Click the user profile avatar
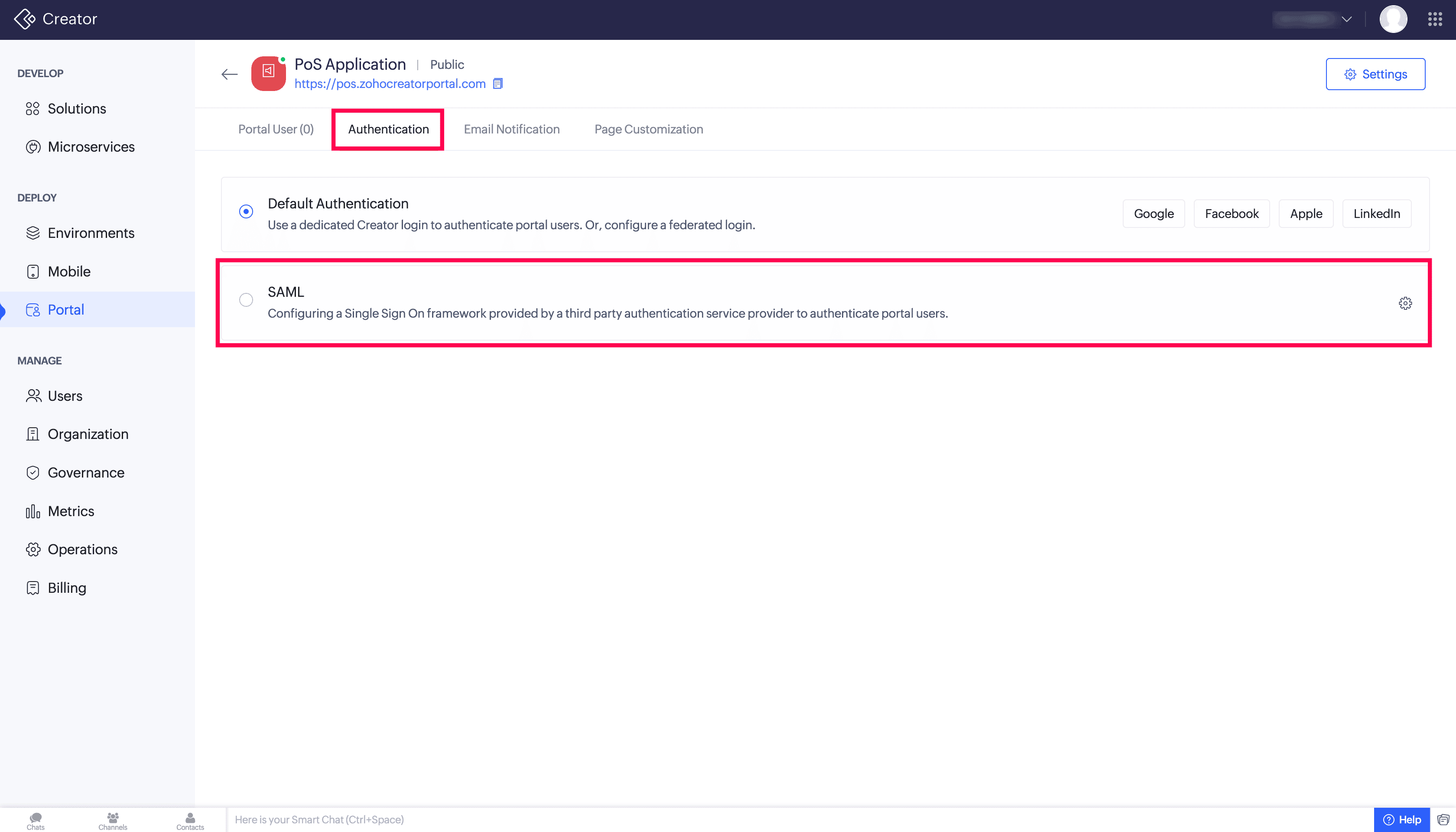Screen dimensions: 1456x832 (1393, 19)
